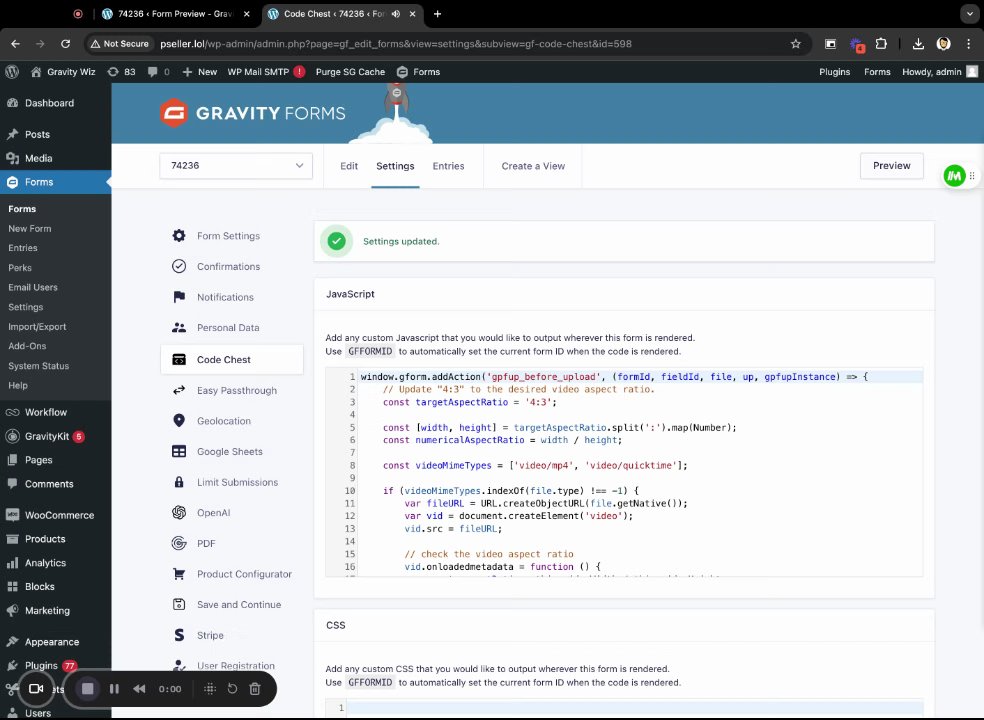Click green IM floating badge
984x720 pixels.
click(955, 176)
